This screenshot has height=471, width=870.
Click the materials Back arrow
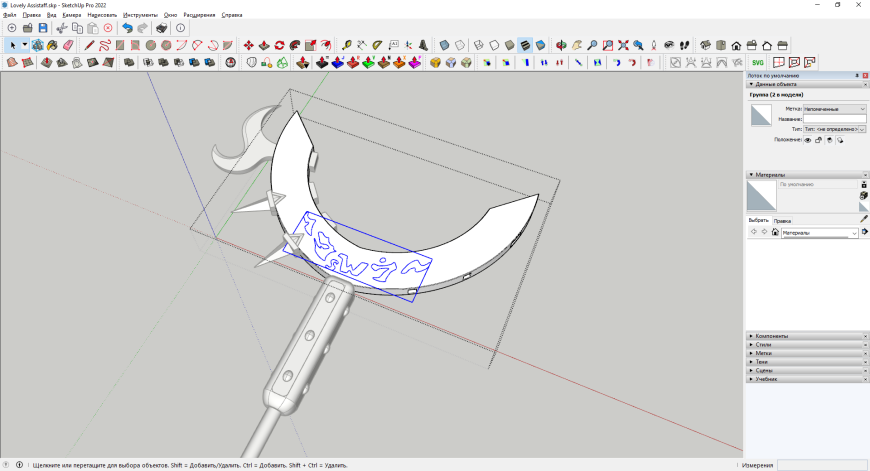coord(754,232)
